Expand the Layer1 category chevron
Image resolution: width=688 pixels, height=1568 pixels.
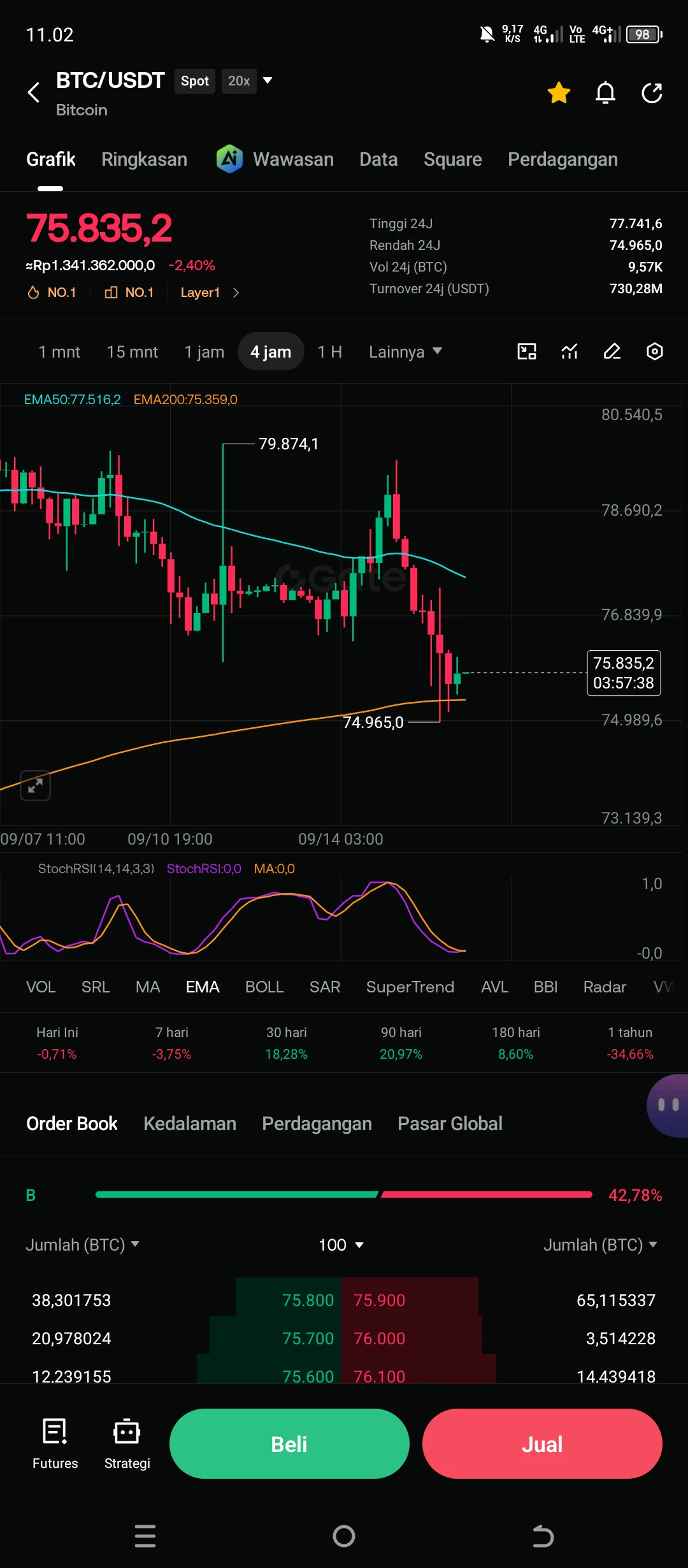coord(236,293)
